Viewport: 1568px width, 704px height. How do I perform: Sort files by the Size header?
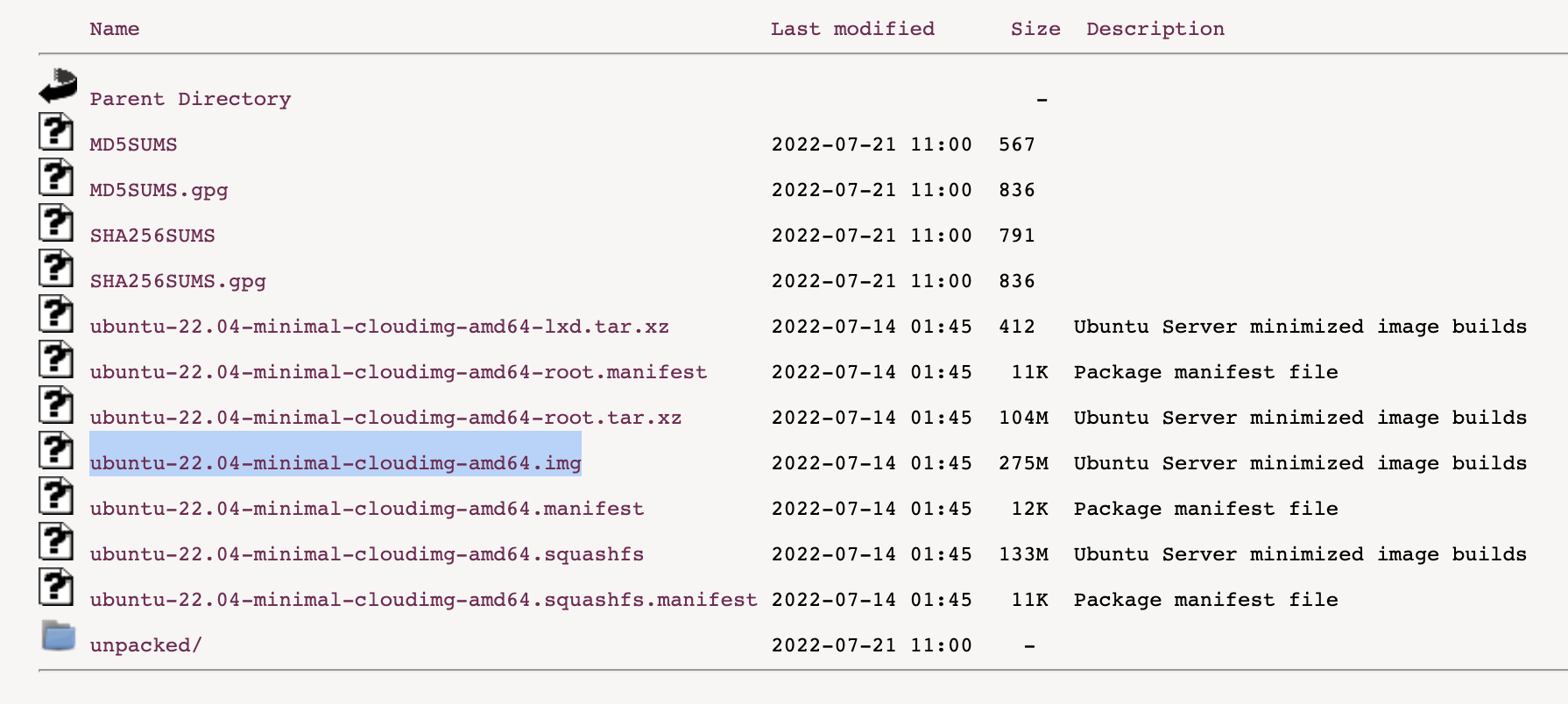pos(1035,29)
